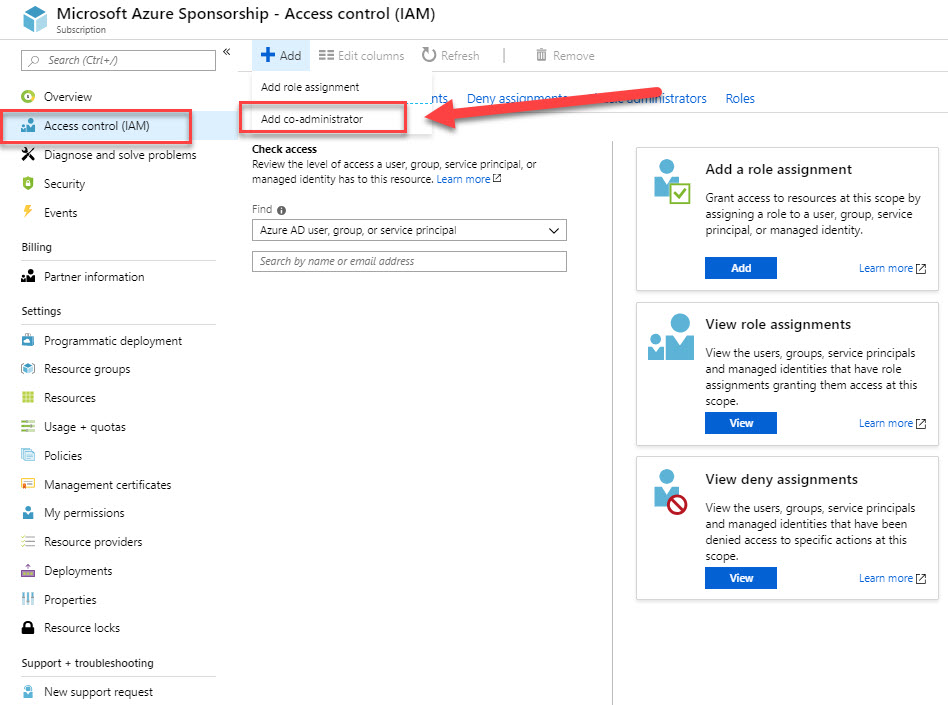Click the Programmatic deployment icon
Image resolution: width=948 pixels, height=705 pixels.
28,340
